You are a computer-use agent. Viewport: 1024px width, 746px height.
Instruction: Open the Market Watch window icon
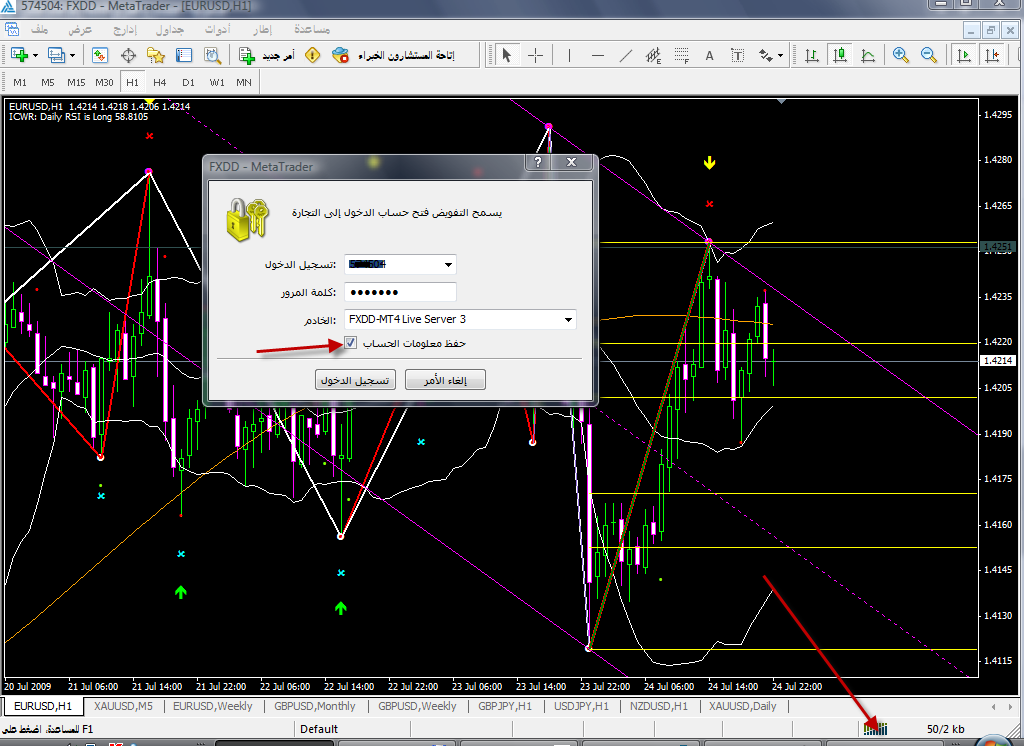pos(100,56)
